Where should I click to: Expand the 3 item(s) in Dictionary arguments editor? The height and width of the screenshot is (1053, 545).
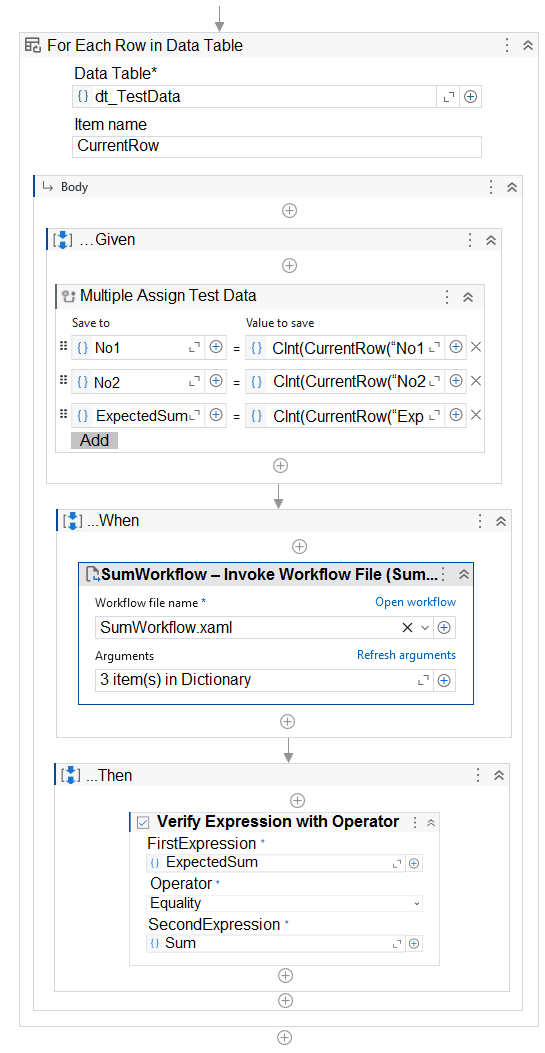[424, 680]
